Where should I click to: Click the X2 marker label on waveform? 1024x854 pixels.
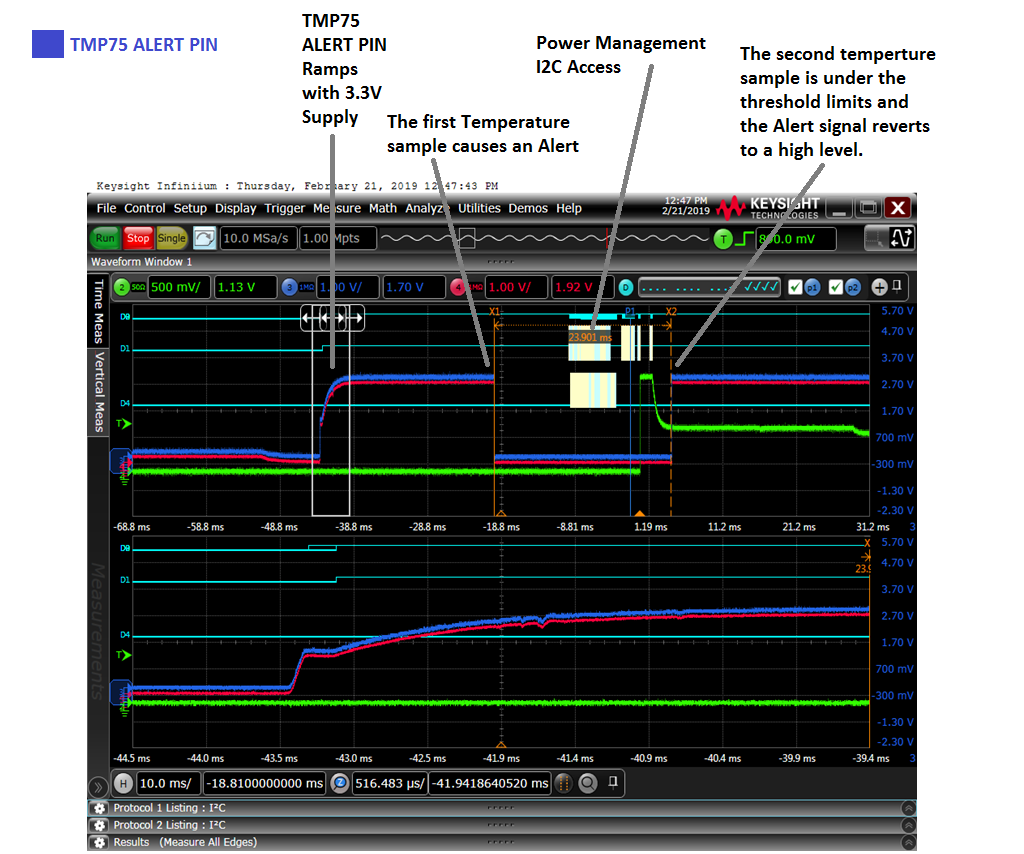pos(671,311)
